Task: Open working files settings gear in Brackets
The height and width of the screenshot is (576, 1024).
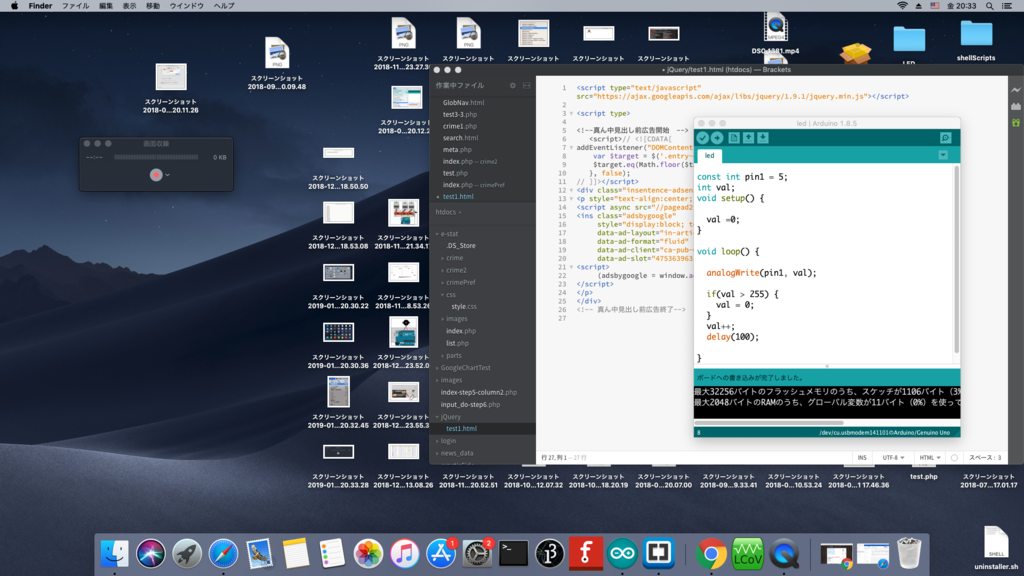Action: [x=513, y=86]
